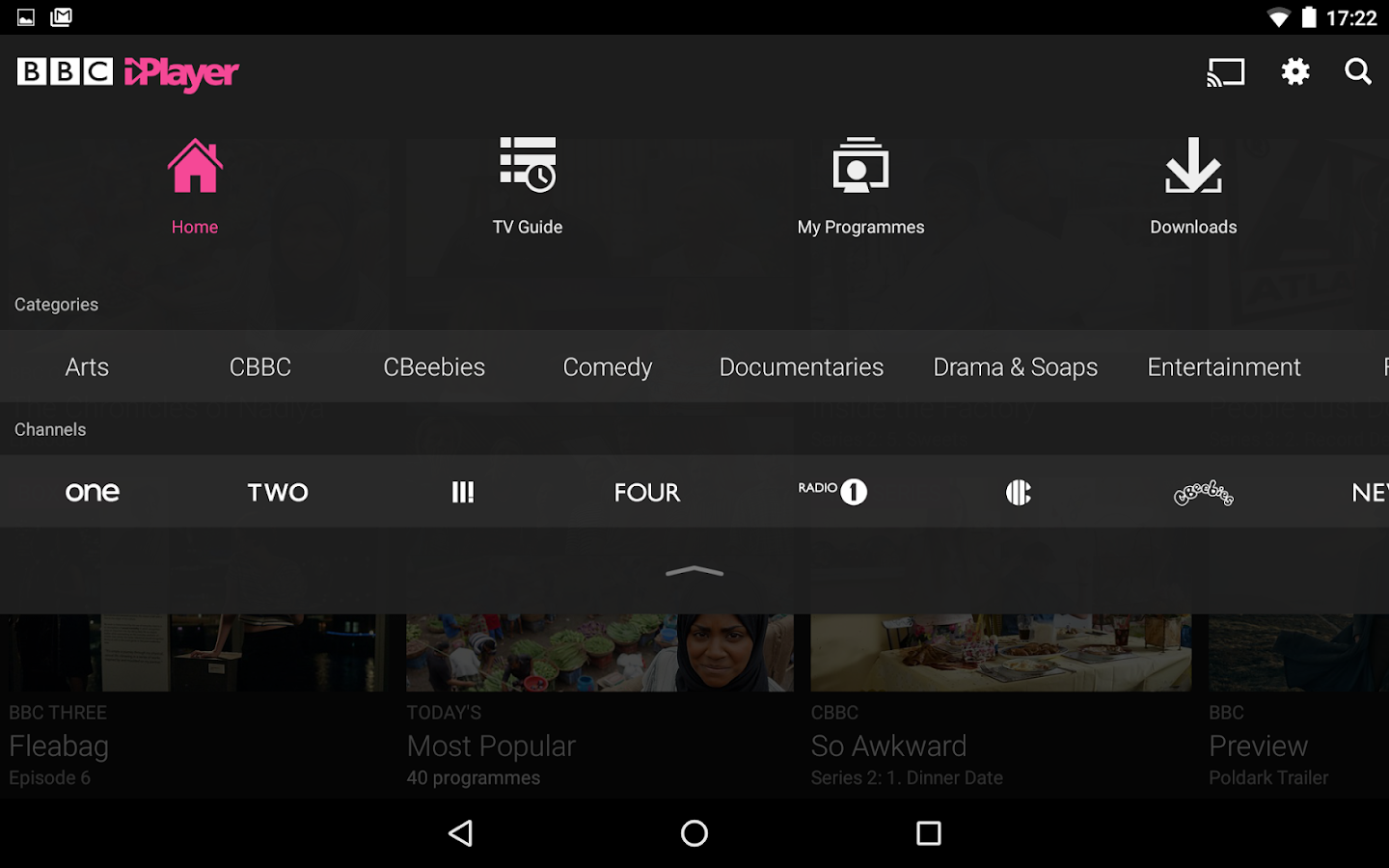Select the BBC One channel logo
The width and height of the screenshot is (1389, 868).
(93, 492)
